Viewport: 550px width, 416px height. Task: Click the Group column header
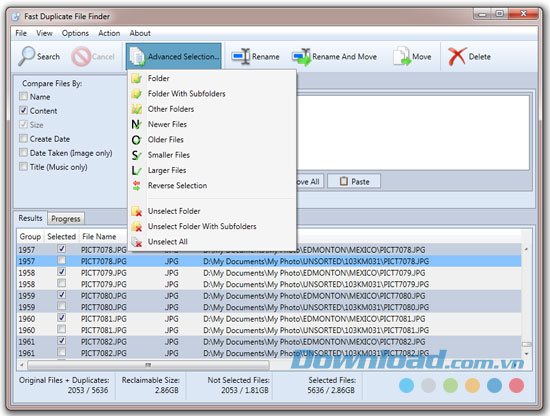pos(30,236)
